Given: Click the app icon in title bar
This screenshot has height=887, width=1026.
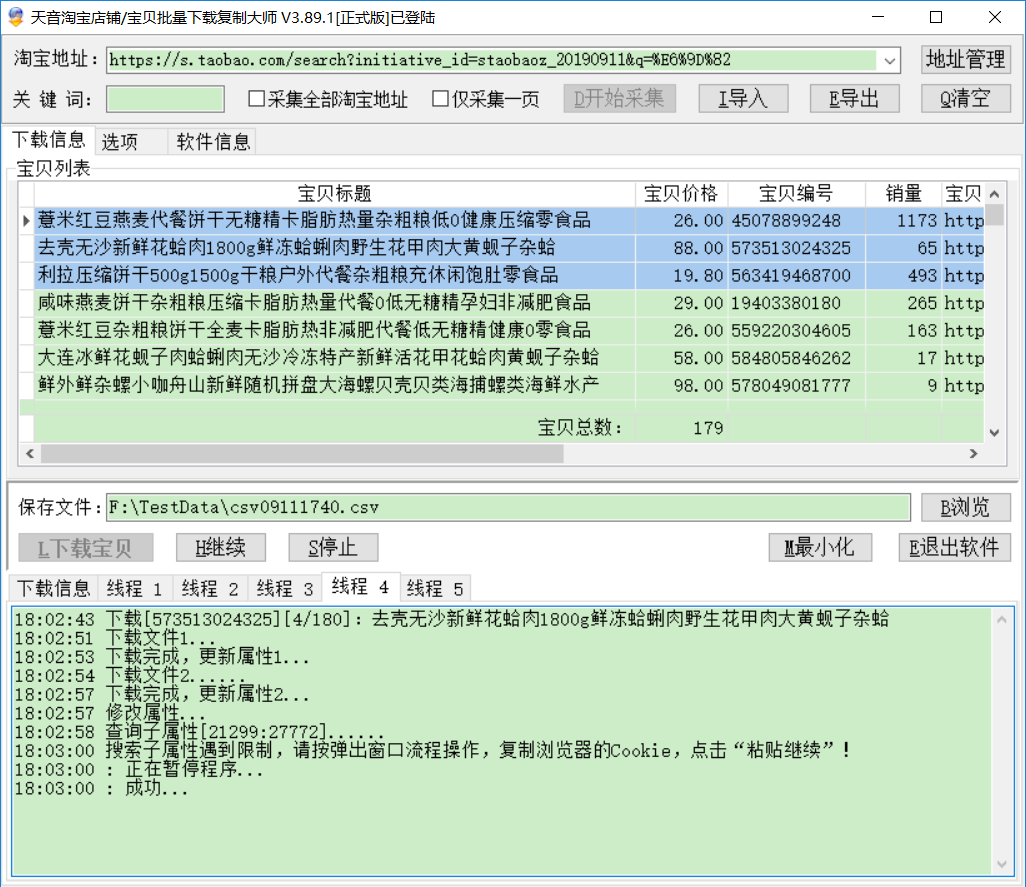Looking at the screenshot, I should [16, 17].
